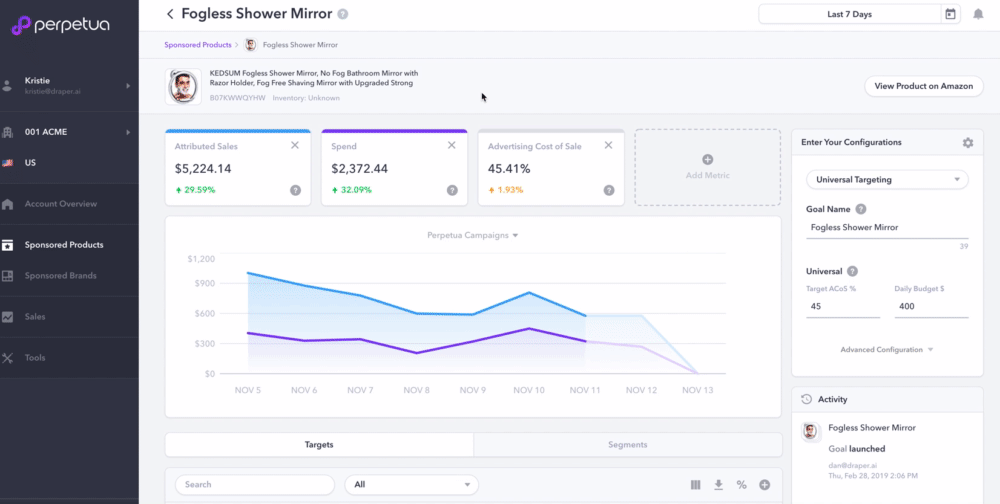
Task: Click the $5,224.14 attributed sales value
Action: pos(203,169)
